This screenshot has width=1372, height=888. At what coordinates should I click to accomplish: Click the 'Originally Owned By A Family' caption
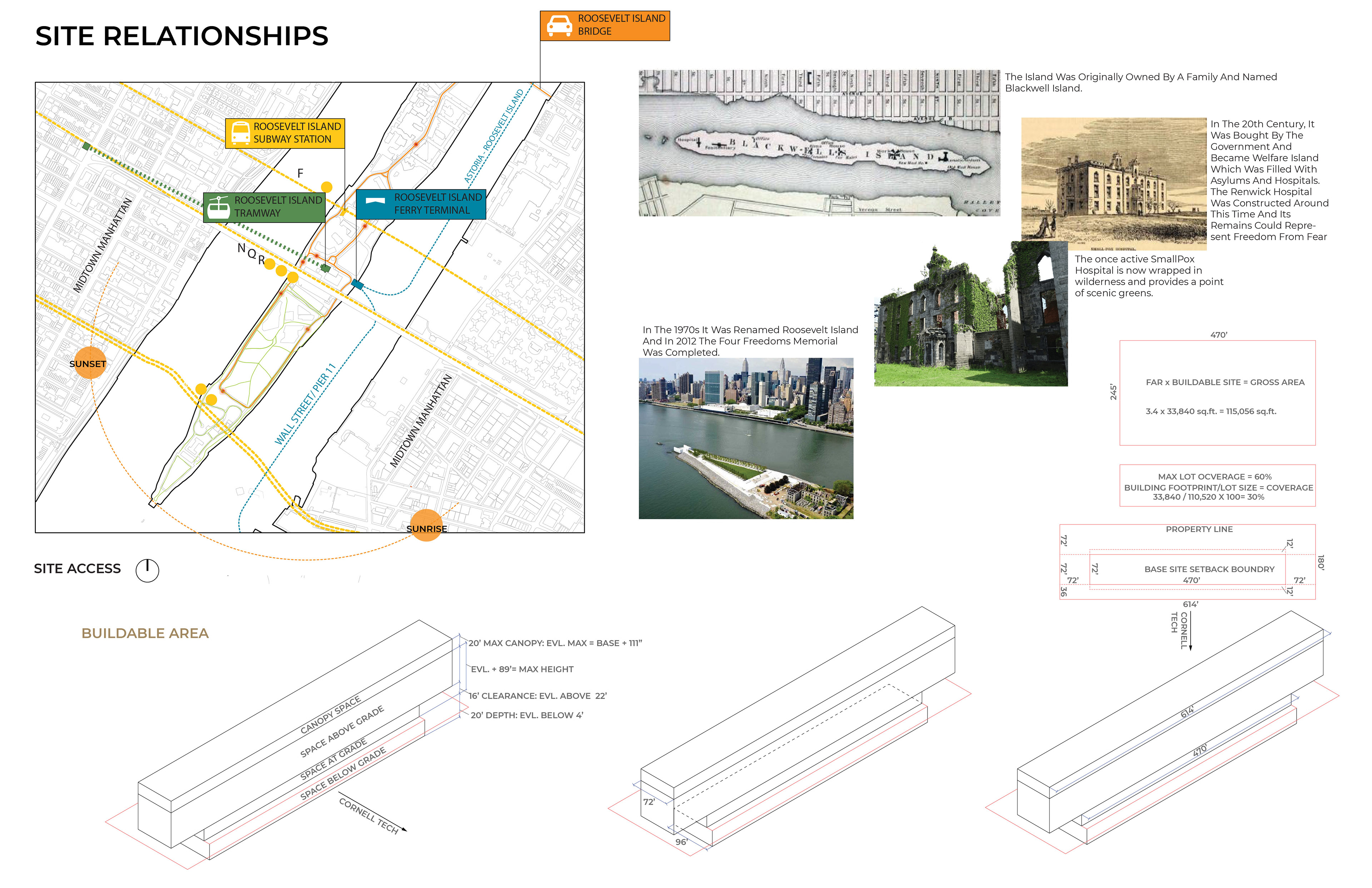tap(1141, 83)
